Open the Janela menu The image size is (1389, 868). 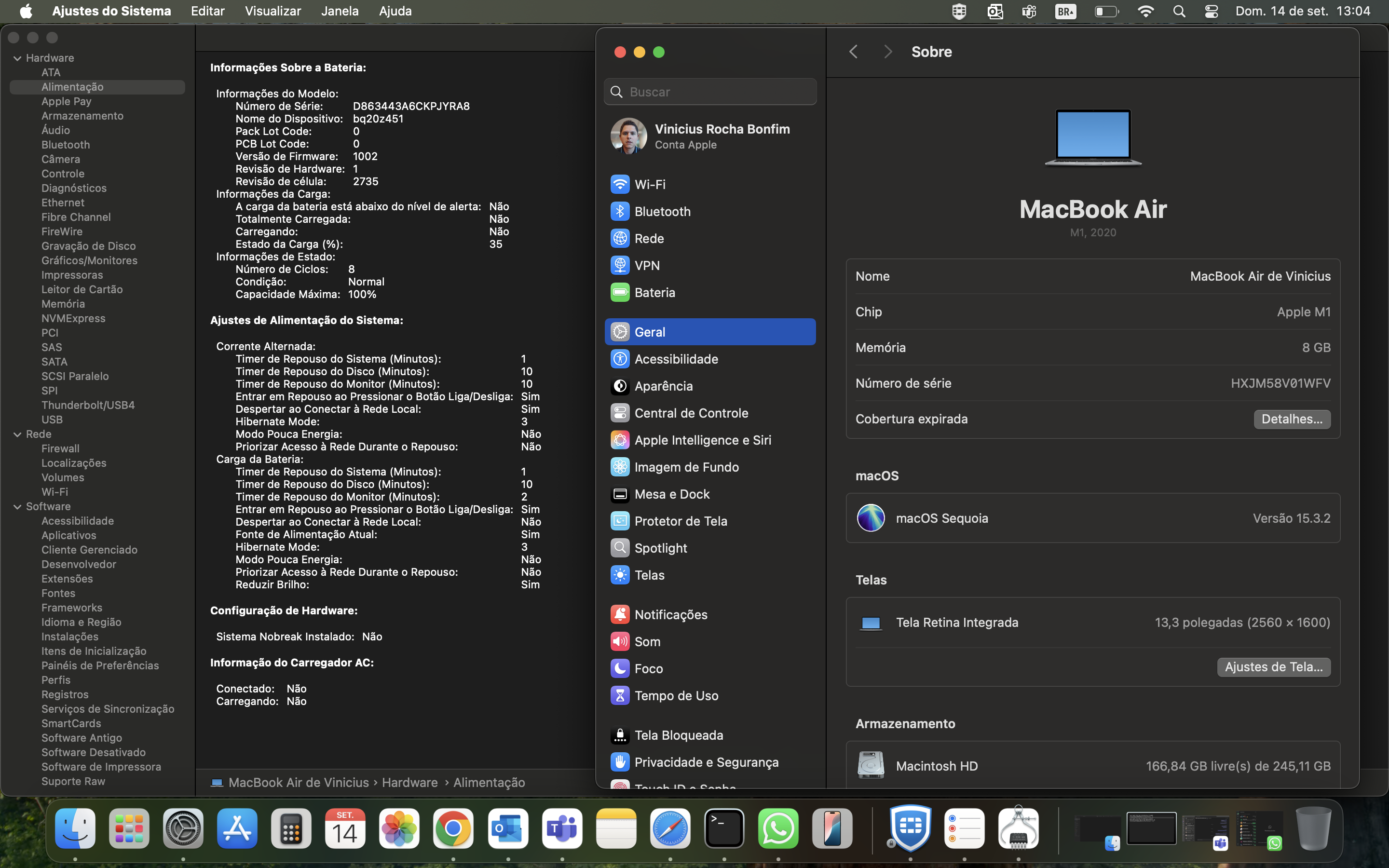tap(340, 11)
